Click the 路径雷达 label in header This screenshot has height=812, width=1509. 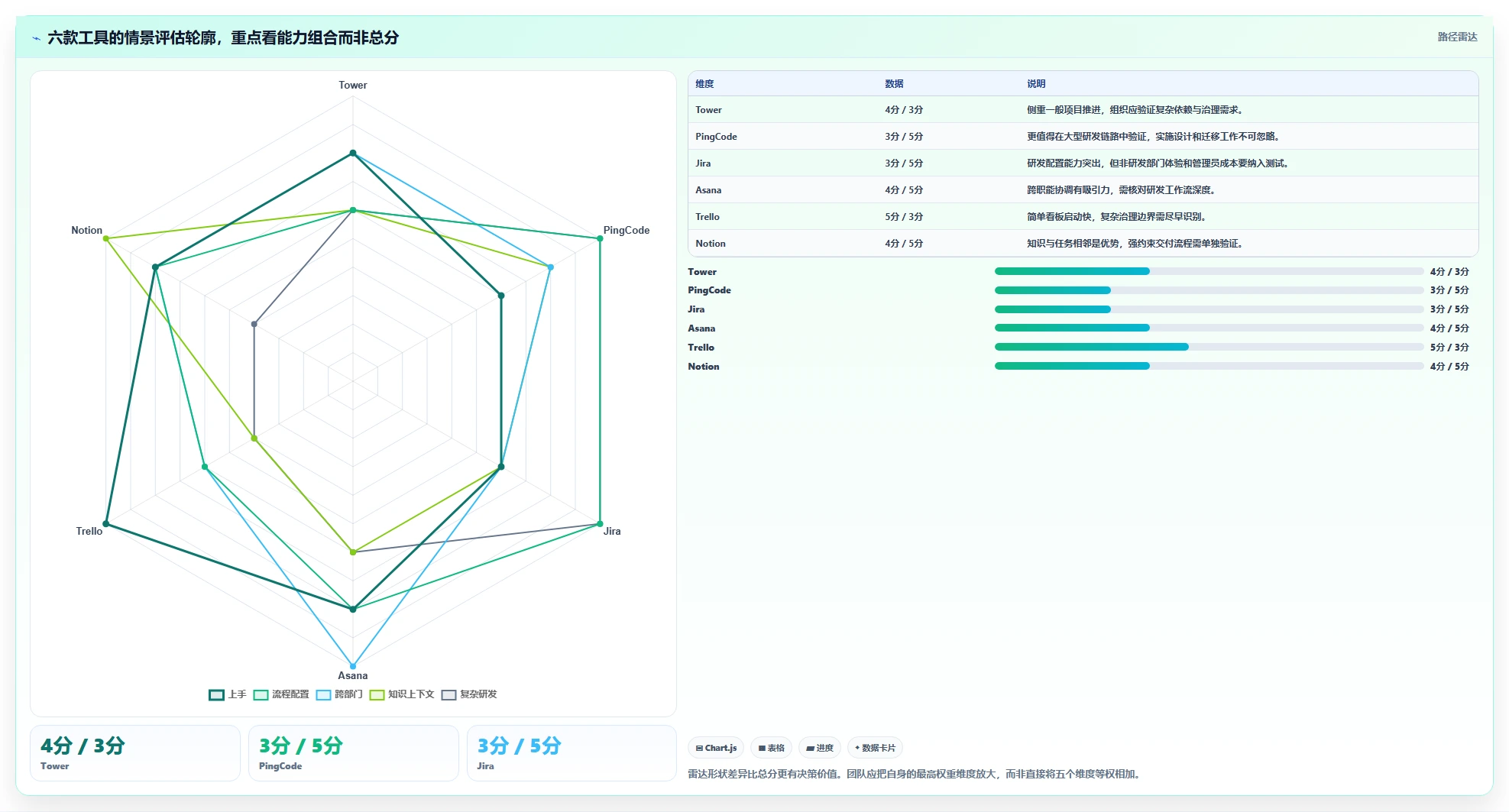1457,37
